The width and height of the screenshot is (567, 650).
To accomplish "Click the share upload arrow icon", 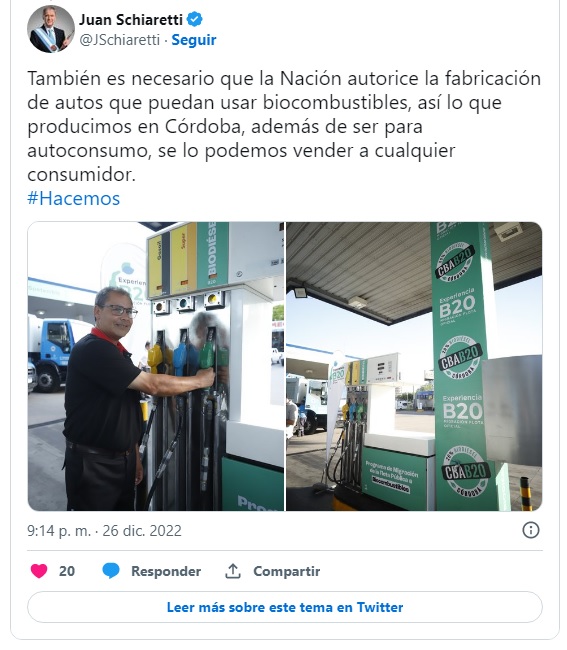I will 233,571.
